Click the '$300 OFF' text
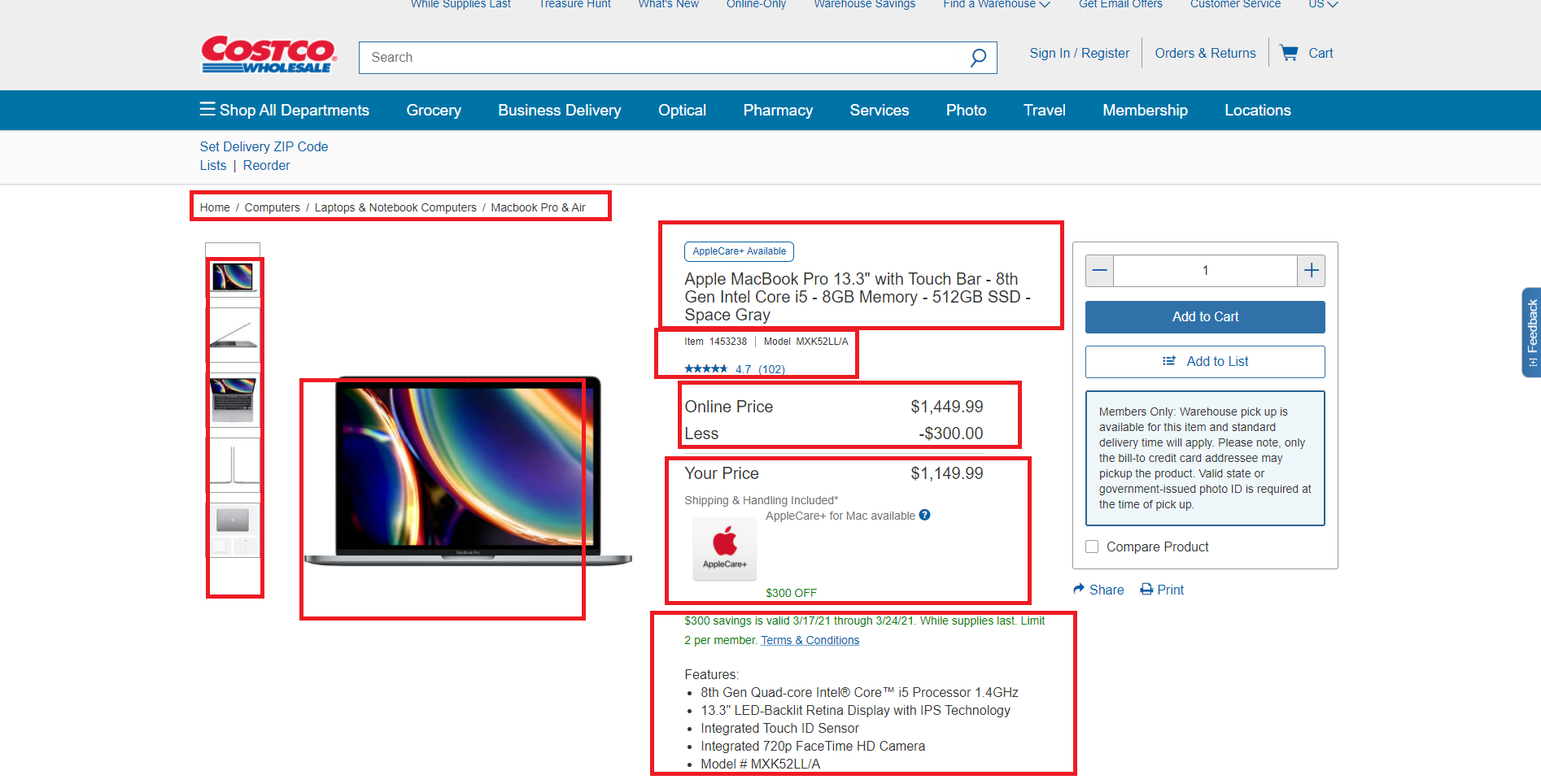 click(x=791, y=593)
